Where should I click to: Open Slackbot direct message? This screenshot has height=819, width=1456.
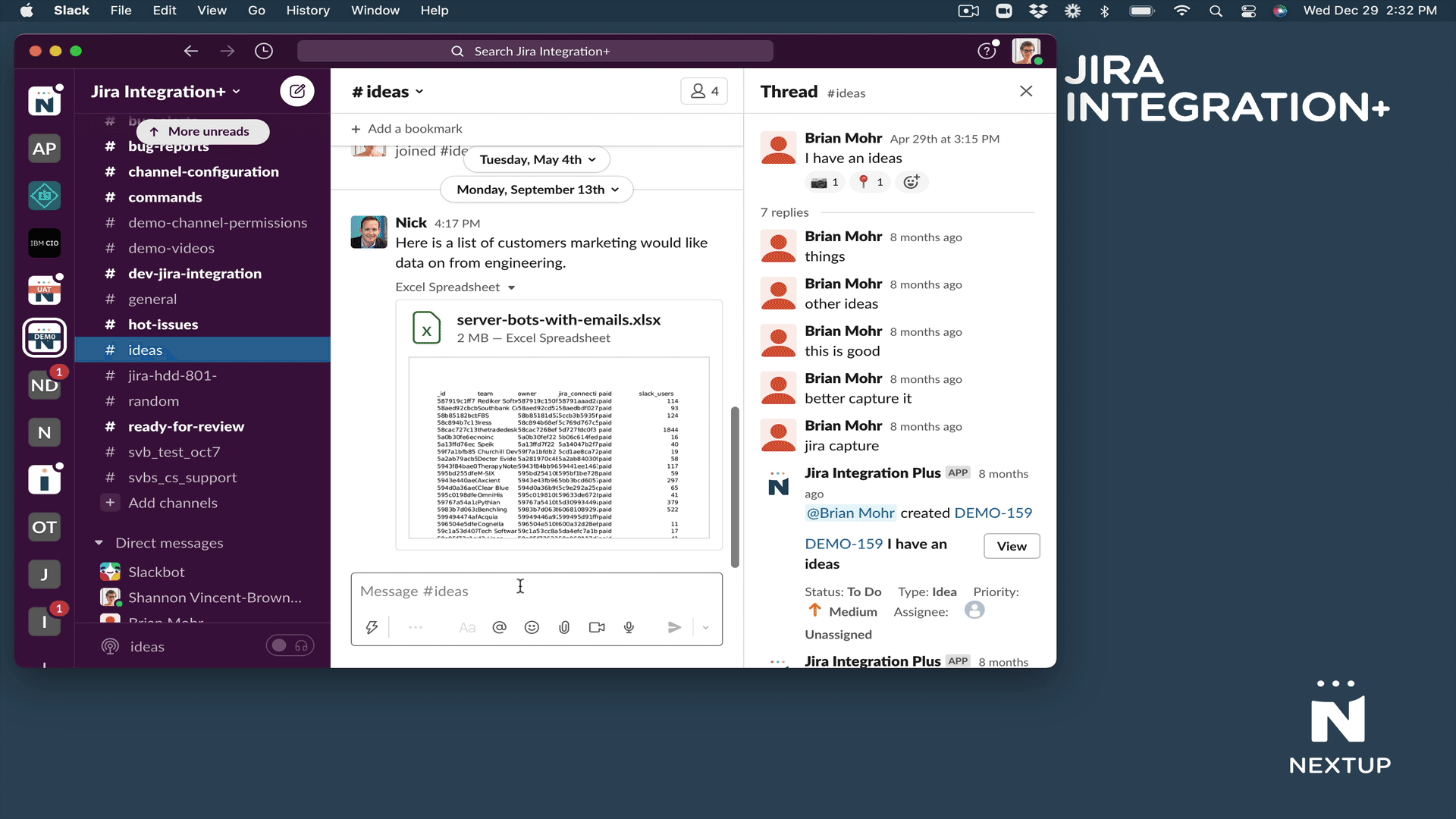click(x=202, y=572)
